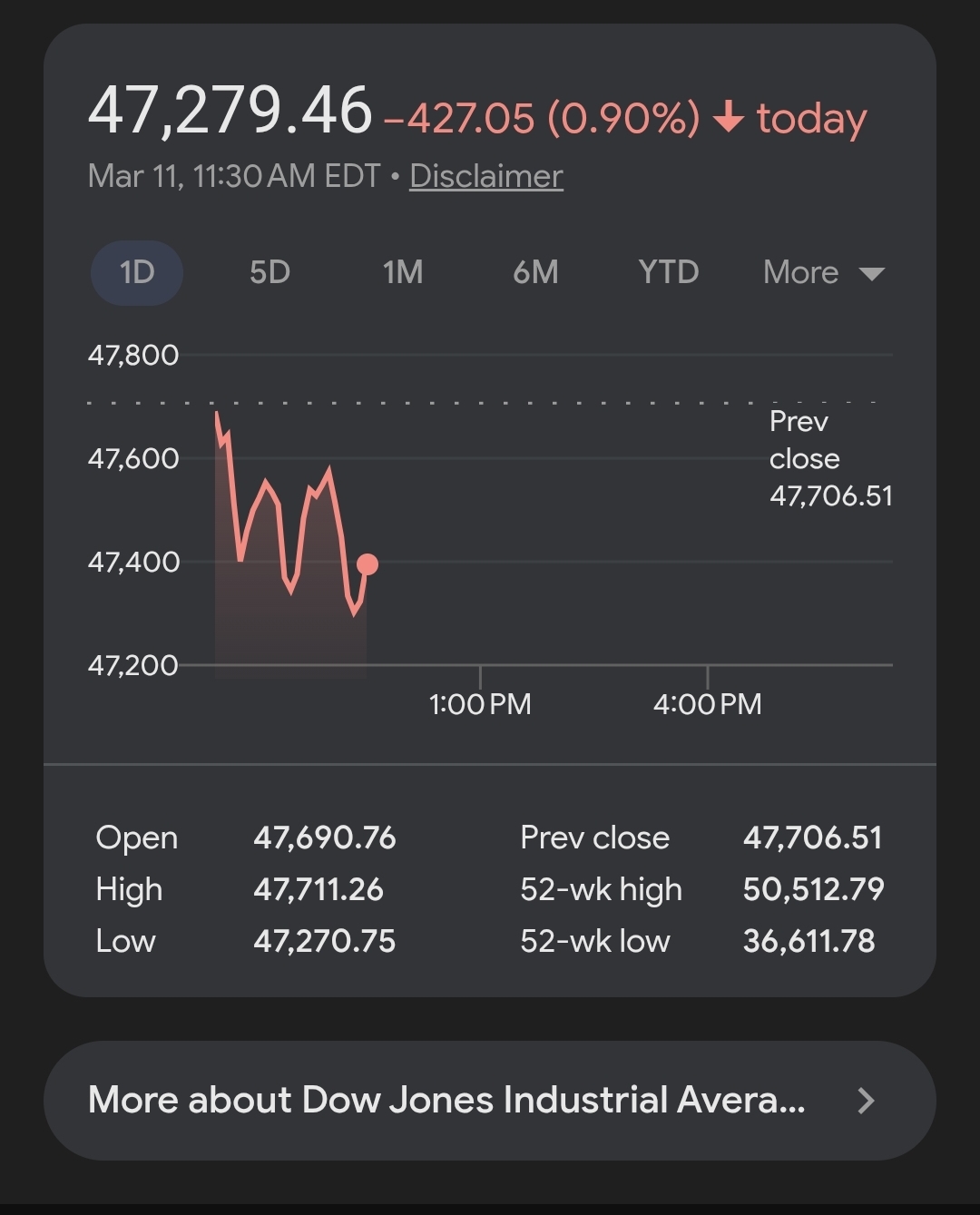Select the YTD chart range

[x=668, y=272]
